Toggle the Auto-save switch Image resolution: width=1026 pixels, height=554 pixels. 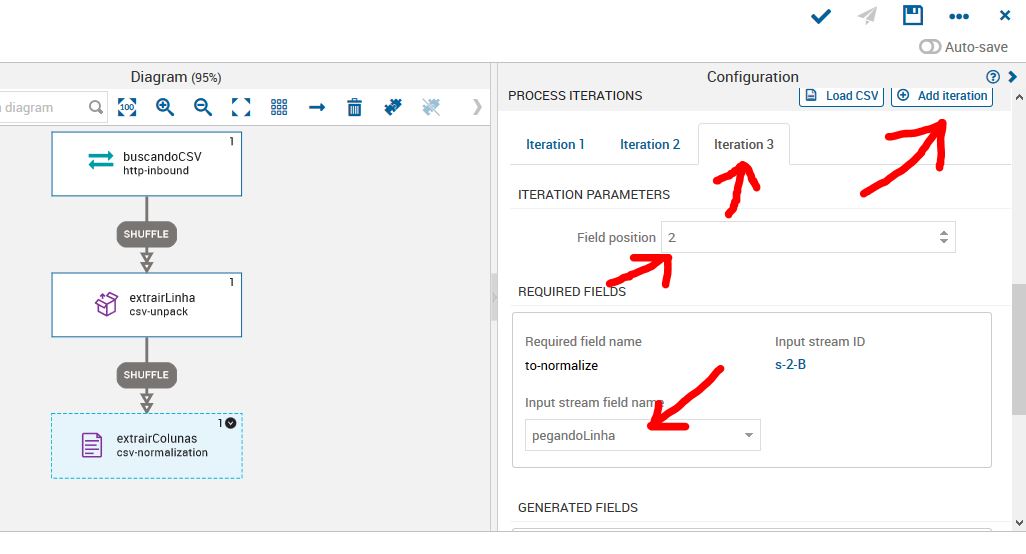(930, 47)
